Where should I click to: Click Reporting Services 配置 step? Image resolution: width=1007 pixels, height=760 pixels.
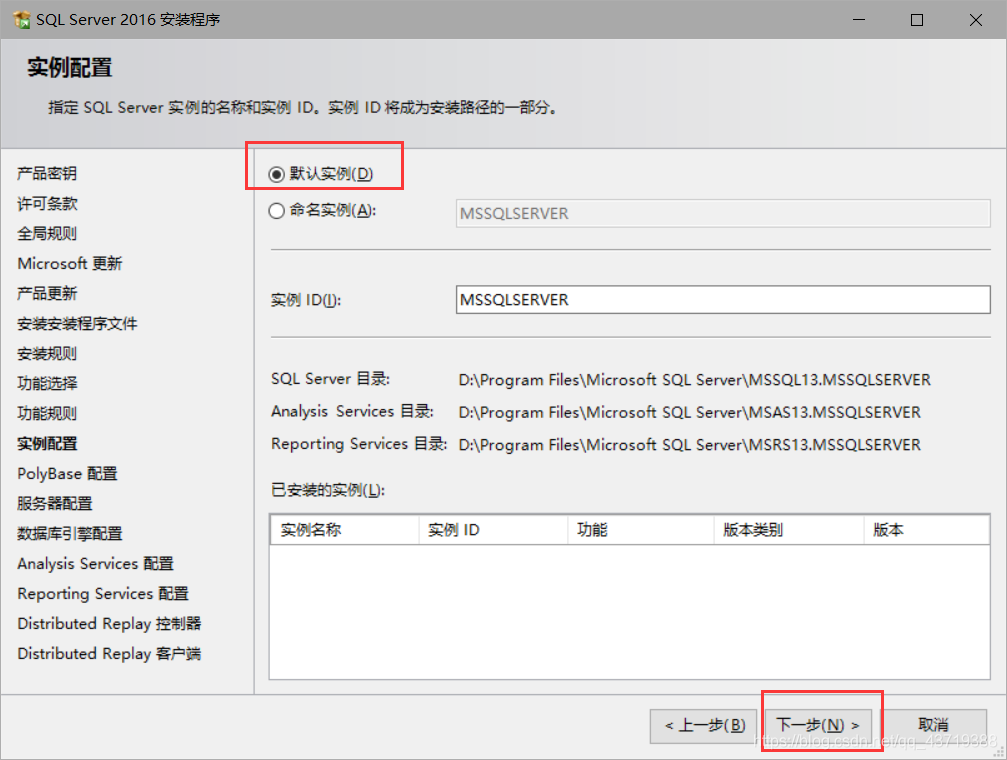tap(103, 594)
